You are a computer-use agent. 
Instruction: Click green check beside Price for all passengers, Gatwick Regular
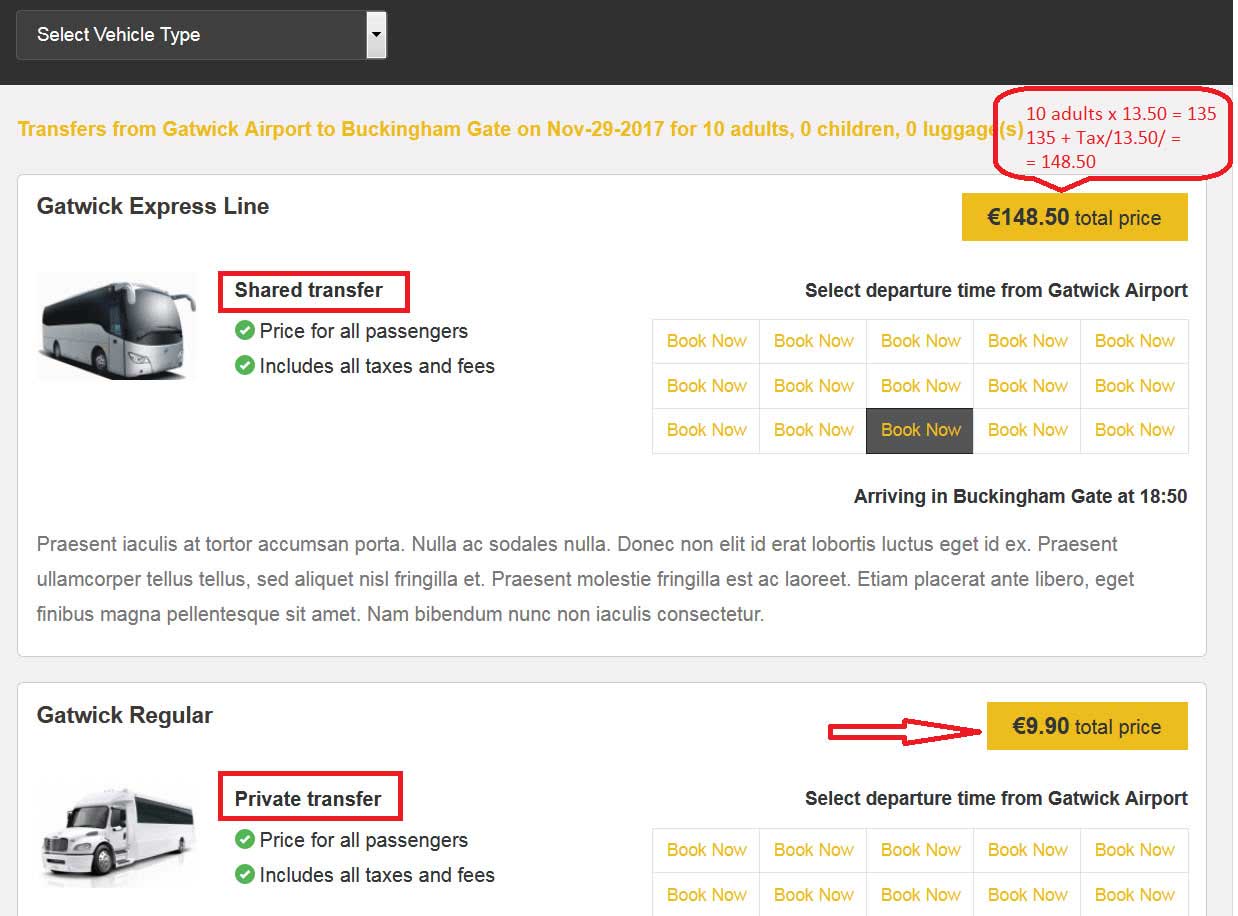pos(245,840)
